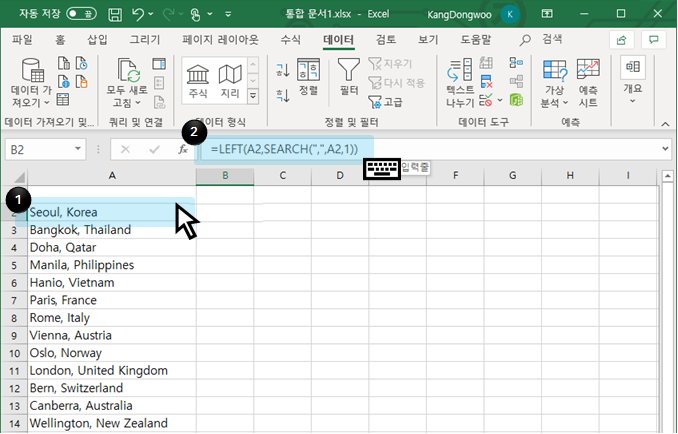Click the Seoul, Korea cell
Viewport: 678px width, 434px height.
pyautogui.click(x=112, y=212)
